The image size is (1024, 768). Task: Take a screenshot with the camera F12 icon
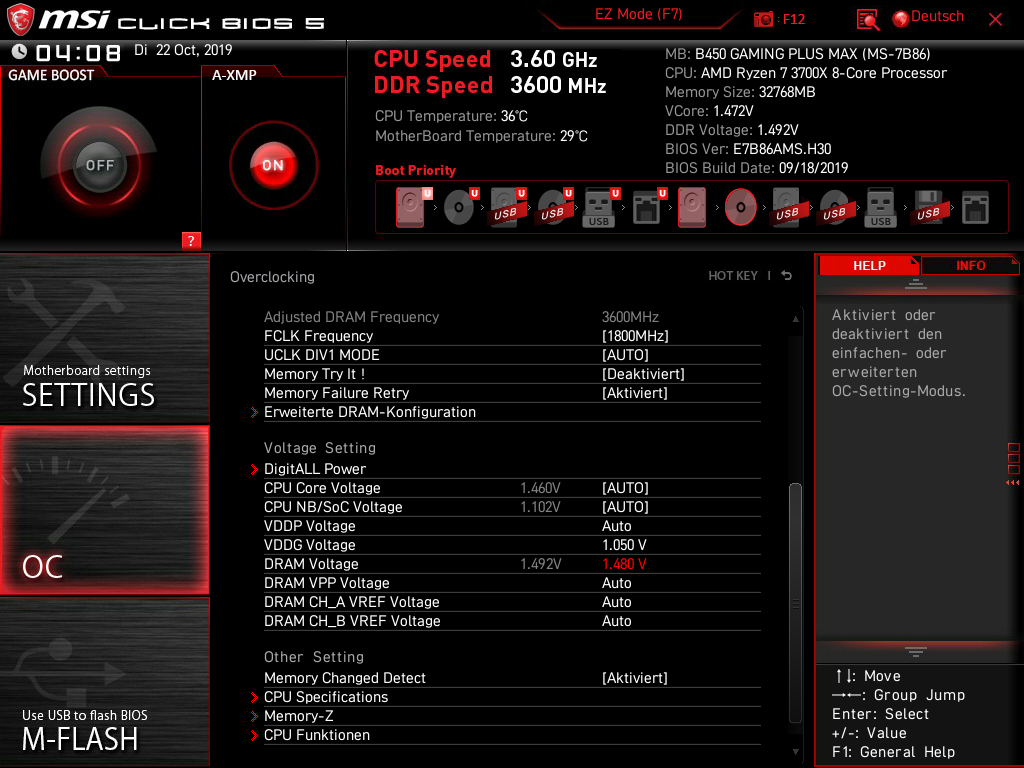(x=763, y=19)
